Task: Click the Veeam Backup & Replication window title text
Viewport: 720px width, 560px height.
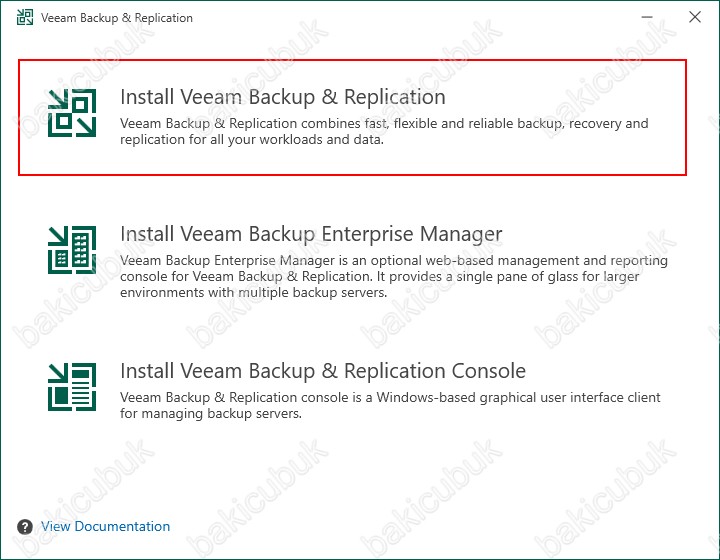Action: [x=117, y=18]
